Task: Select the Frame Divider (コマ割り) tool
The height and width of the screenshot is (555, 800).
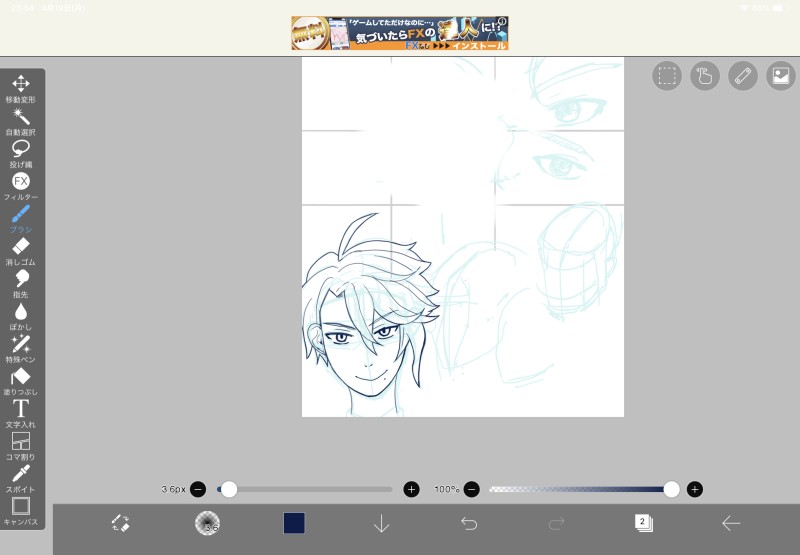Action: pos(21,446)
